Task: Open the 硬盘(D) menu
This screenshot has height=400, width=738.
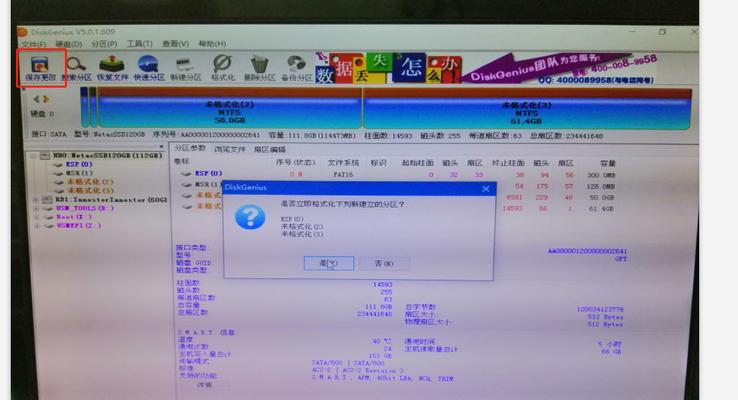Action: pos(69,44)
